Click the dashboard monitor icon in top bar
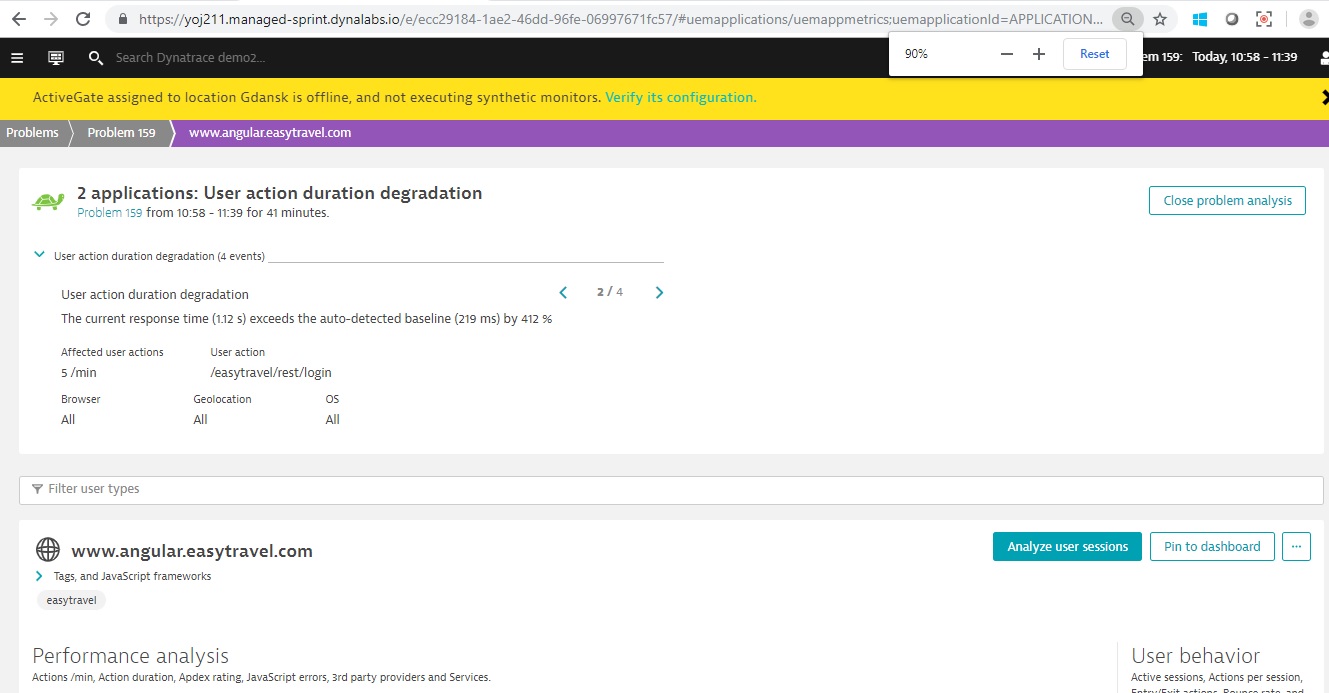Image resolution: width=1329 pixels, height=693 pixels. pos(56,58)
